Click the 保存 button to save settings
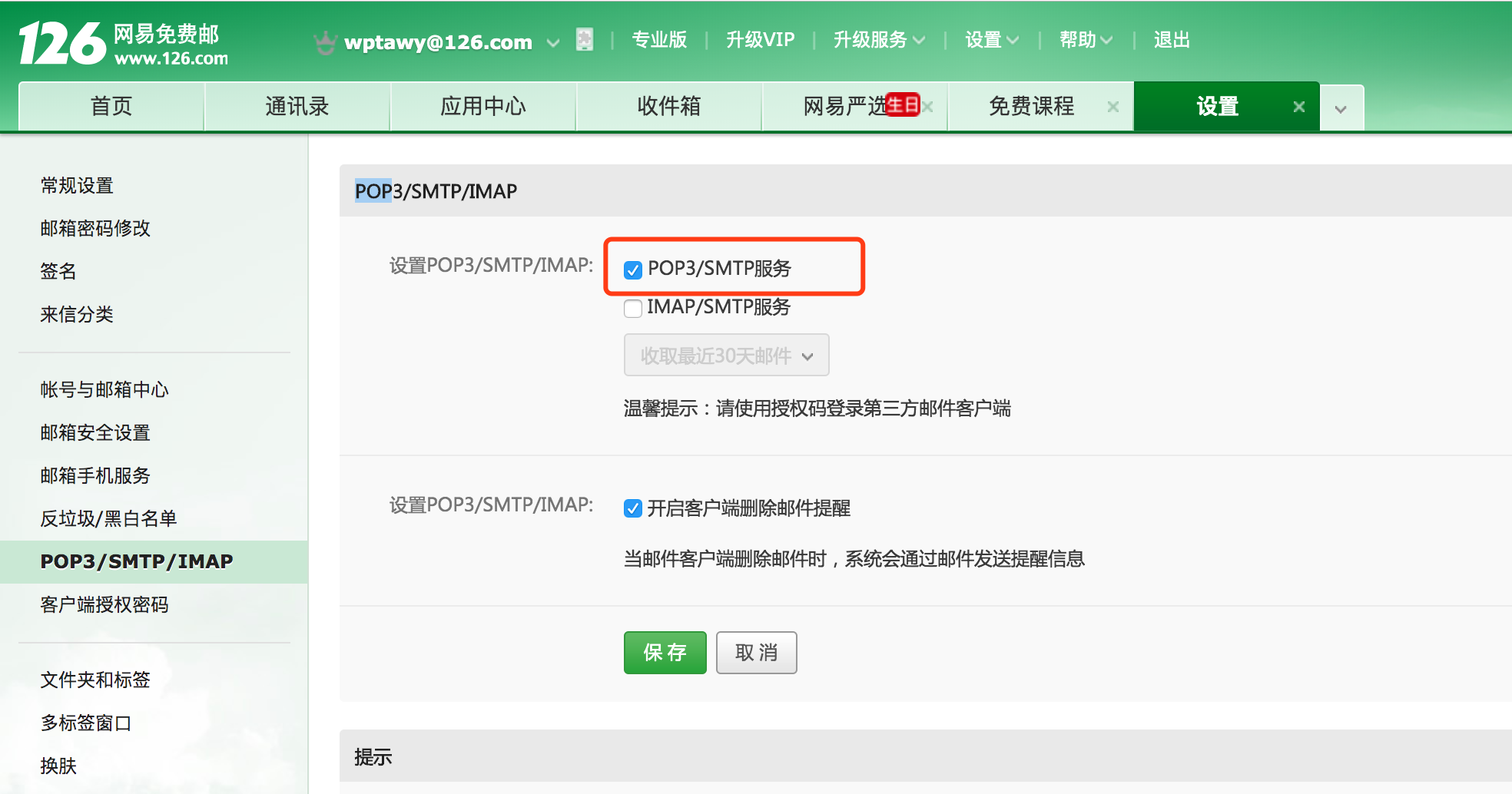This screenshot has height=794, width=1512. click(x=665, y=652)
